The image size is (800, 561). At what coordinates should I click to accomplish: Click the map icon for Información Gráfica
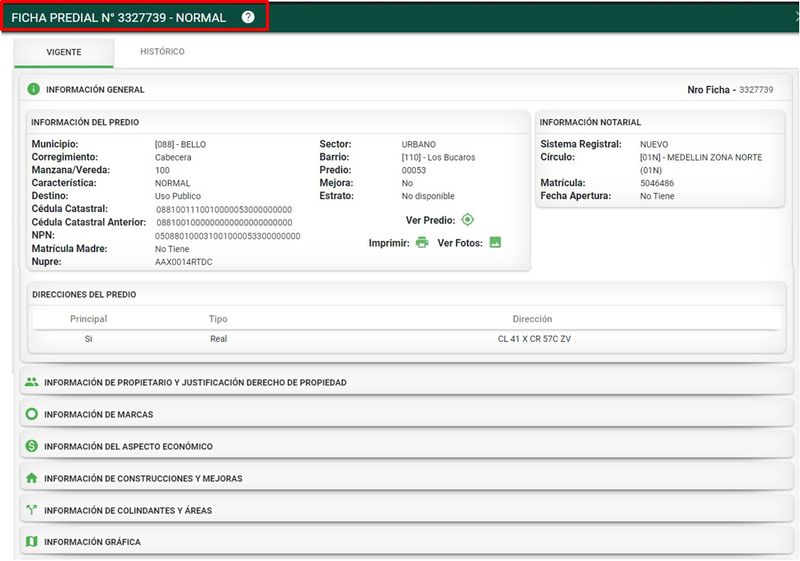coord(31,542)
